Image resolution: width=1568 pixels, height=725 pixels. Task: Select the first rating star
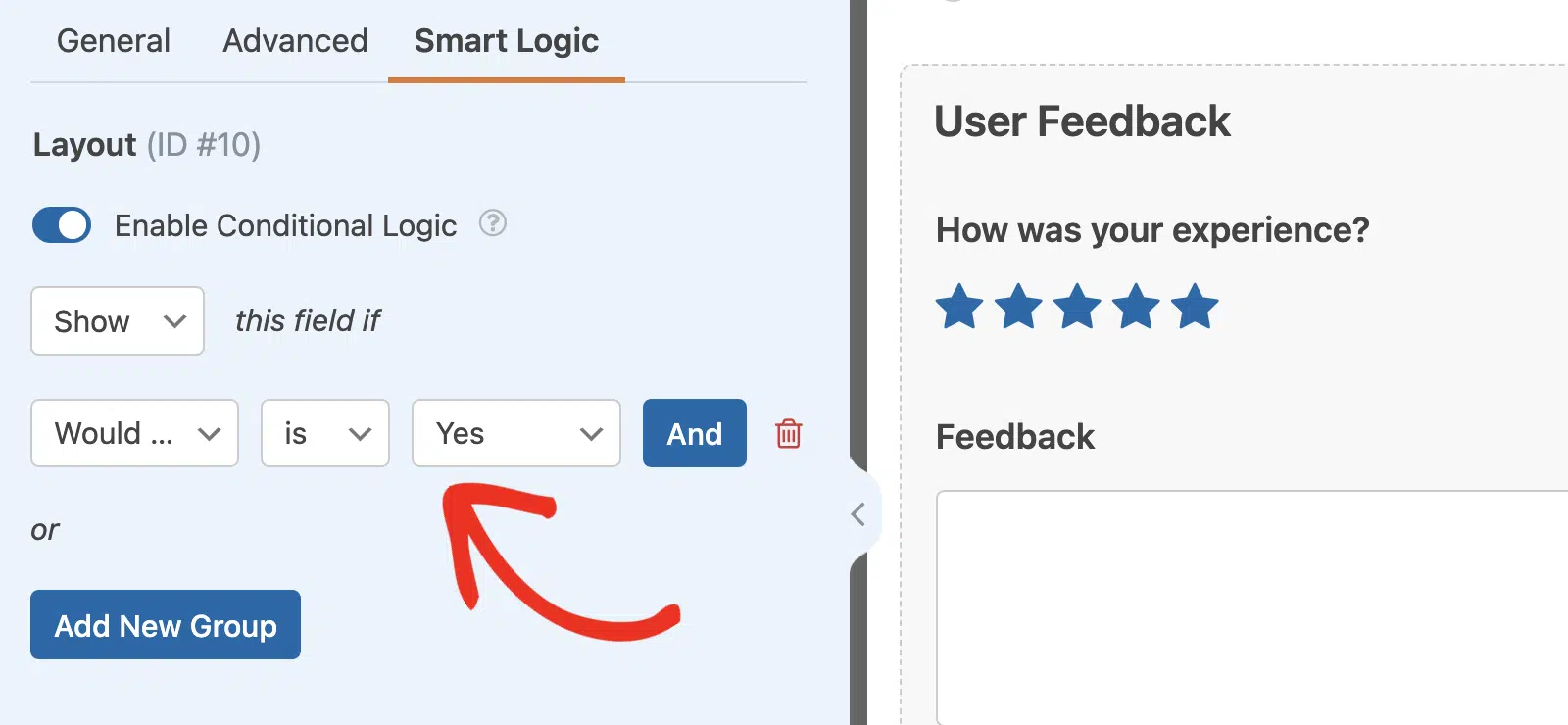(959, 307)
